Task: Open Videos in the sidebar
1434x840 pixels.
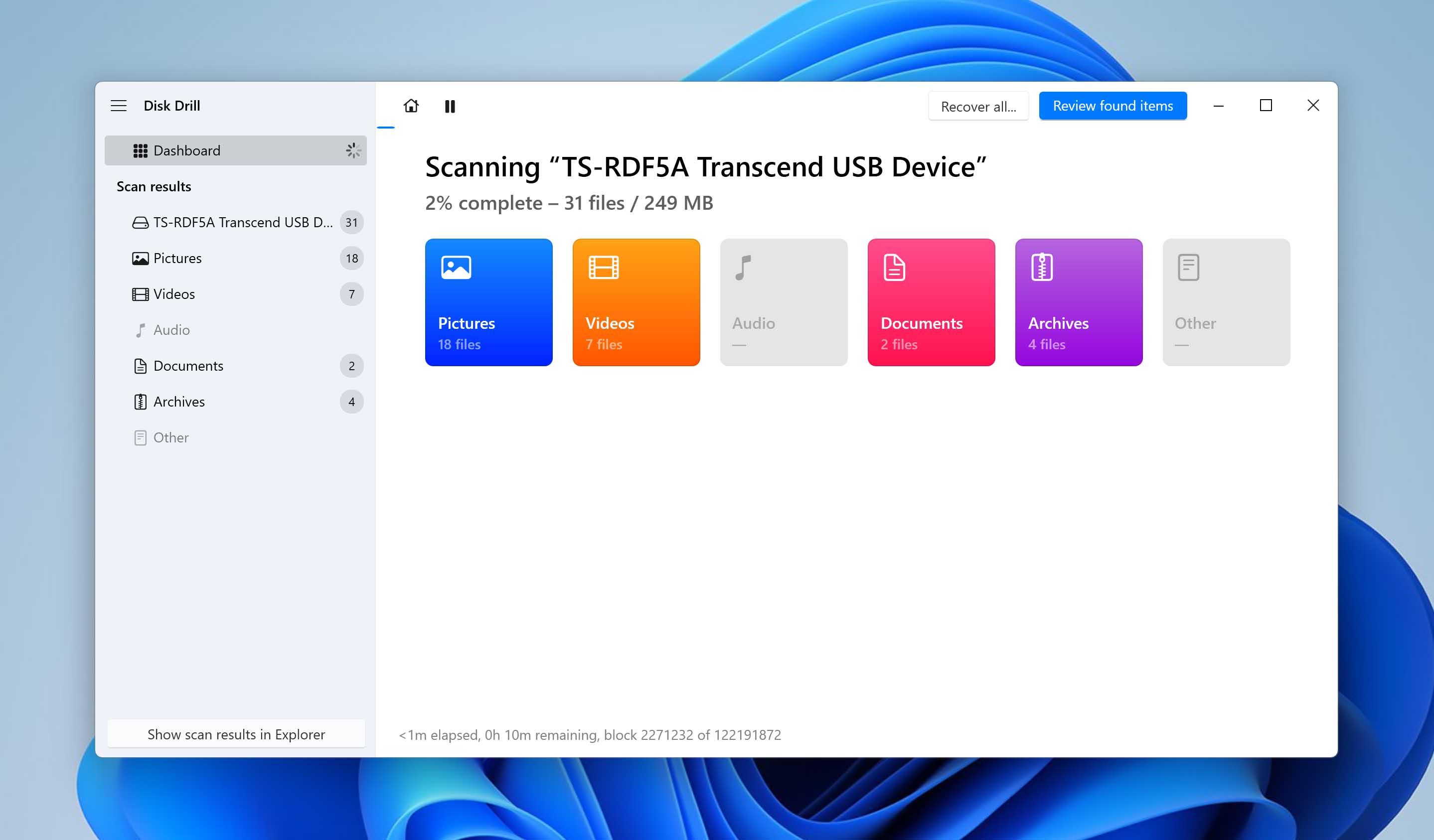Action: (x=236, y=294)
